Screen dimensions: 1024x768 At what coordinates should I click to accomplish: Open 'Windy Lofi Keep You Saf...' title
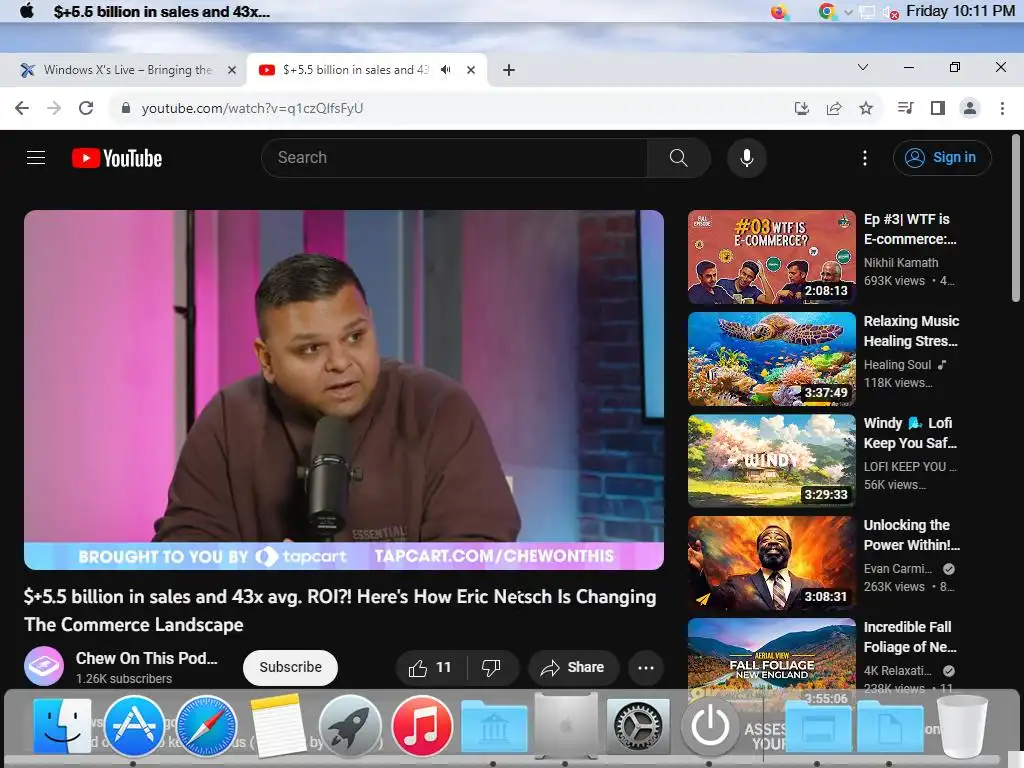(910, 433)
